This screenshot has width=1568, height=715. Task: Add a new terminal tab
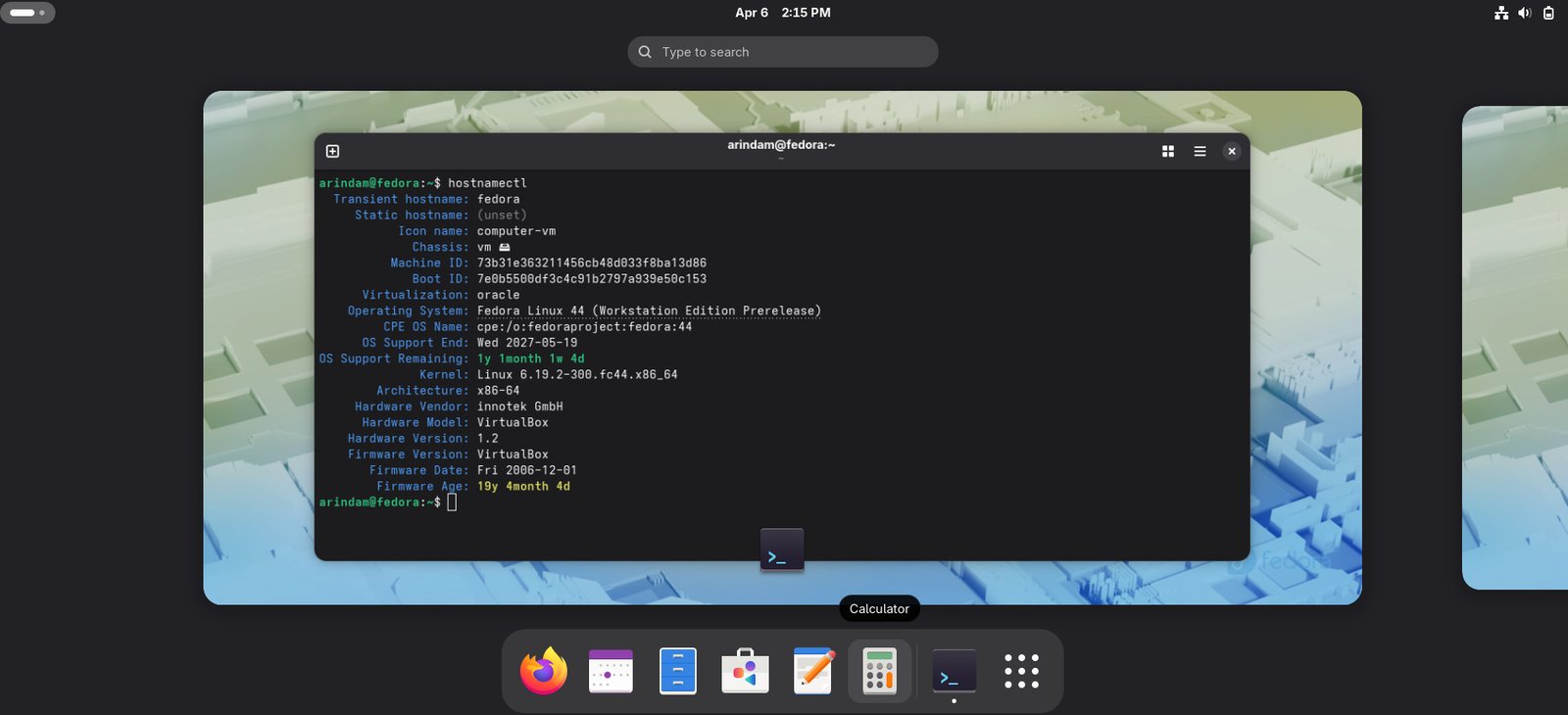[332, 151]
